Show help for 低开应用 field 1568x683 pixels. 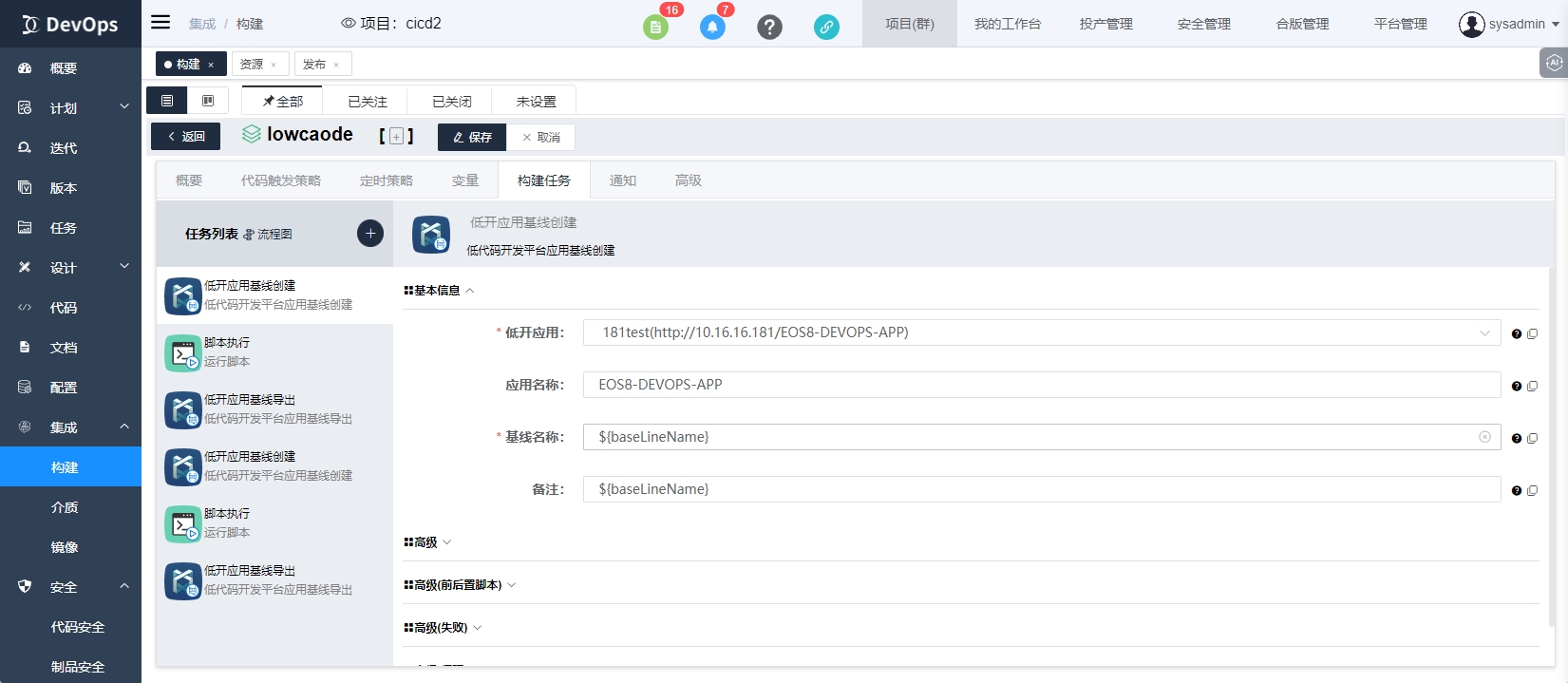(x=1517, y=333)
